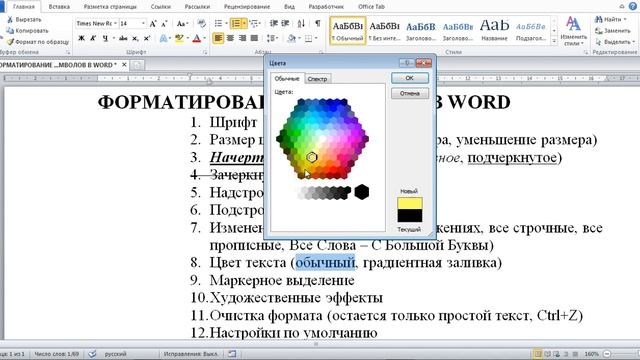Toggle strikethrough (abc) formatting
Viewport: 640px width, 360px height.
tap(123, 38)
